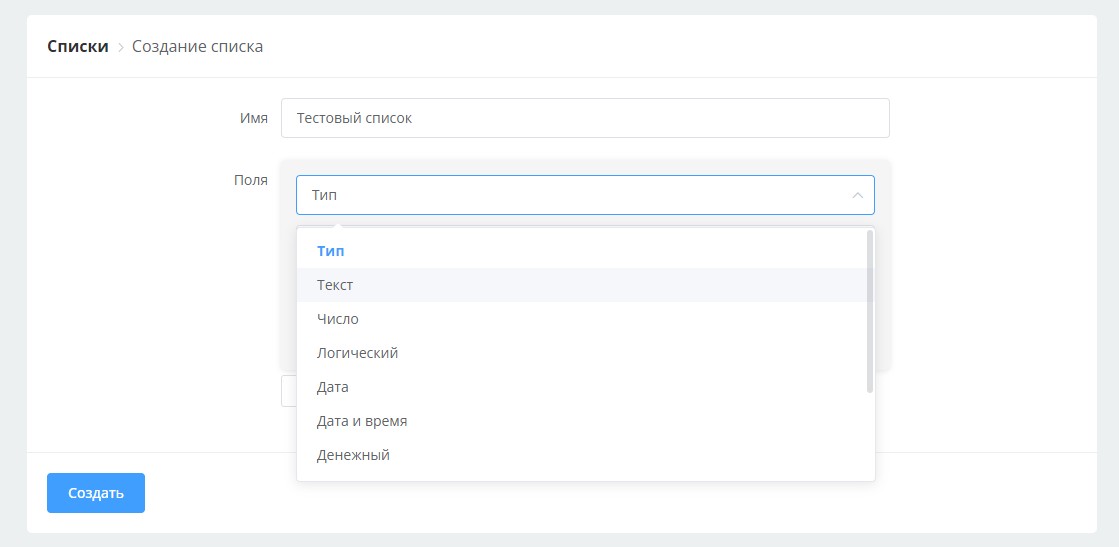Click the small pointer notch above dropdown list
Image resolution: width=1119 pixels, height=547 pixels.
pos(337,224)
